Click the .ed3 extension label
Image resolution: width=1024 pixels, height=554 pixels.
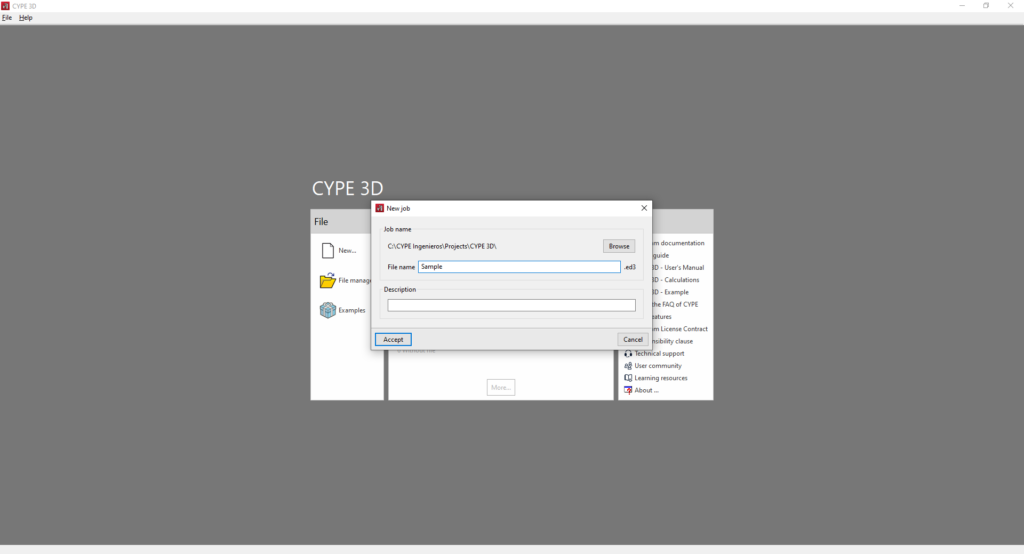click(630, 267)
